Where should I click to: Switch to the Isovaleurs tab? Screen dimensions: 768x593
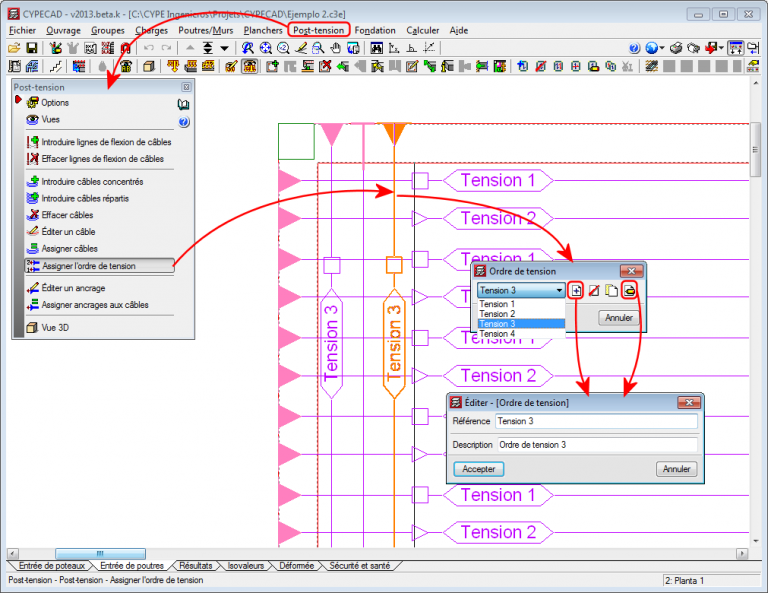[x=245, y=566]
